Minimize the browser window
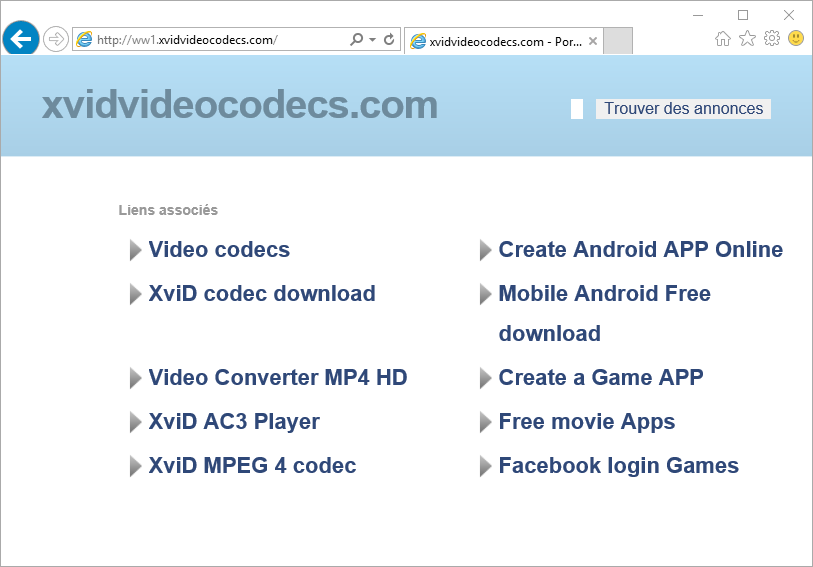This screenshot has width=813, height=567. [698, 15]
